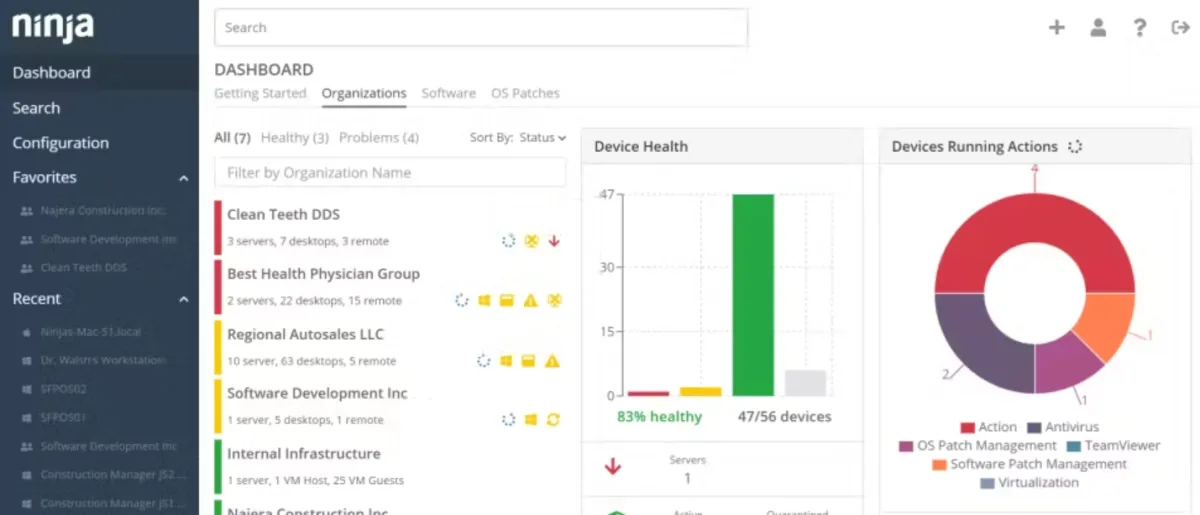Image resolution: width=1200 pixels, height=515 pixels.
Task: Click Windows icon beside SFPOS02
Action: 26,389
